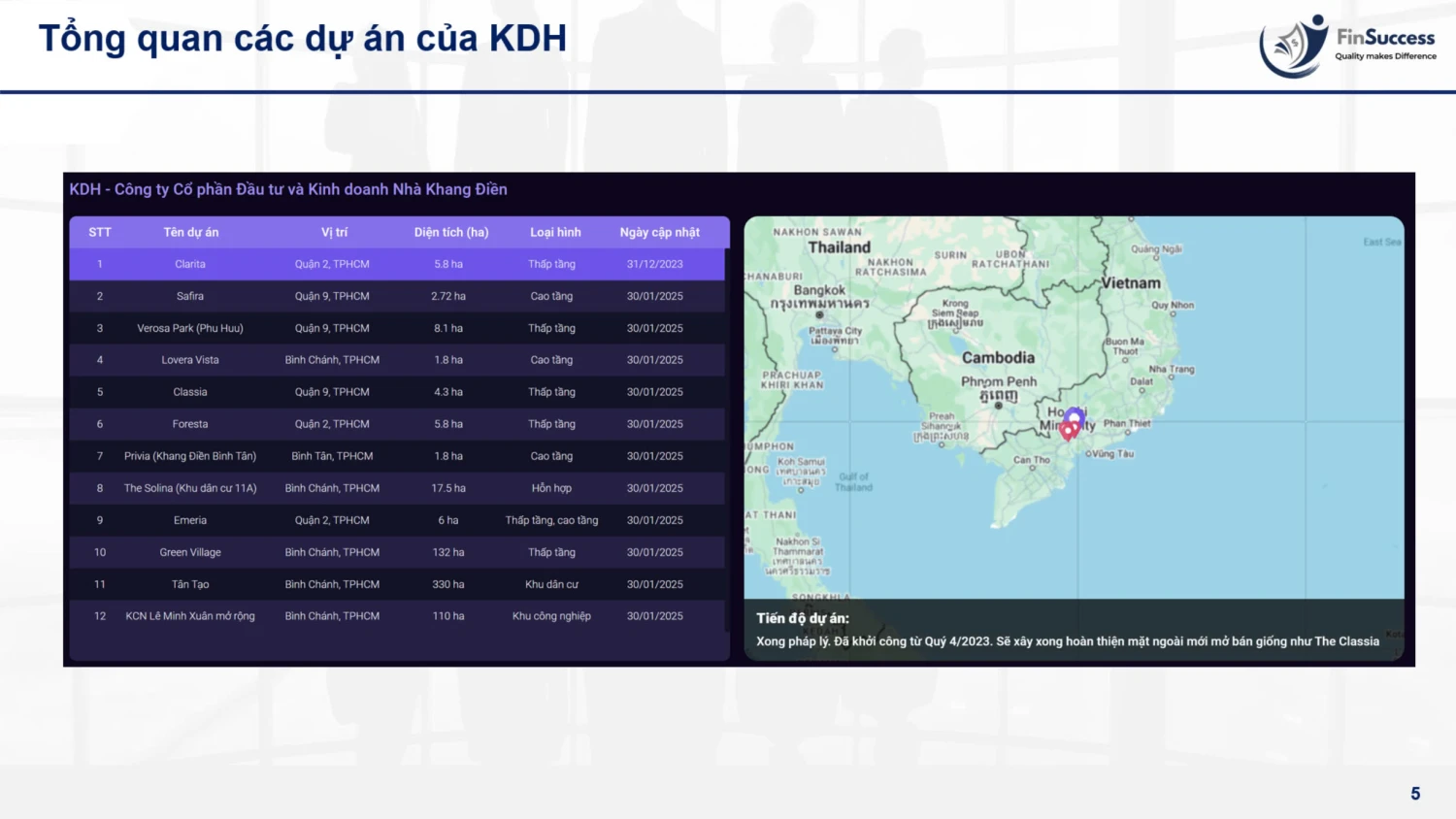Click the Hỗn hợp type cell
The image size is (1456, 819).
coord(551,488)
